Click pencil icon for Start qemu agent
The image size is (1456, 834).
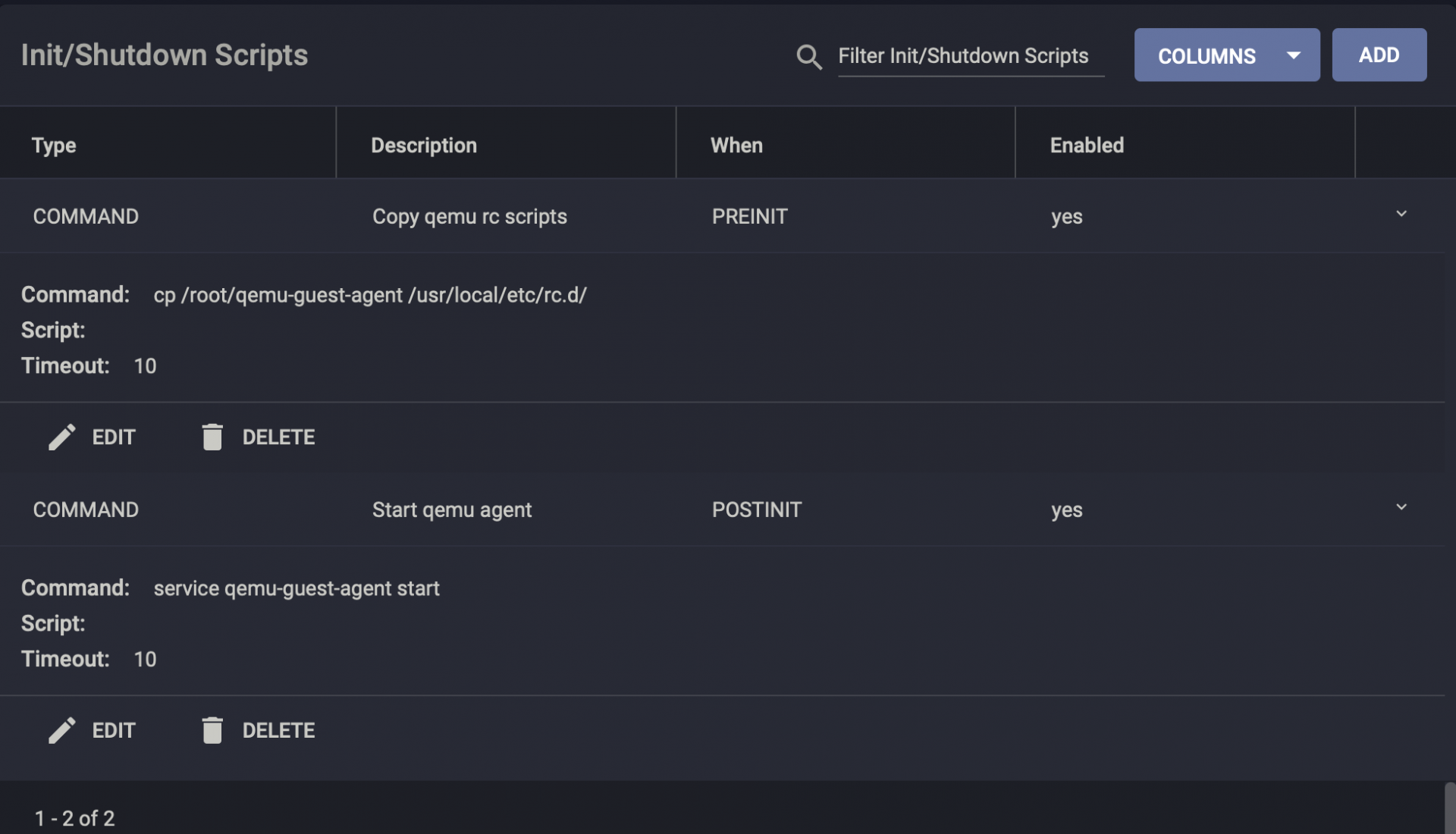(62, 730)
